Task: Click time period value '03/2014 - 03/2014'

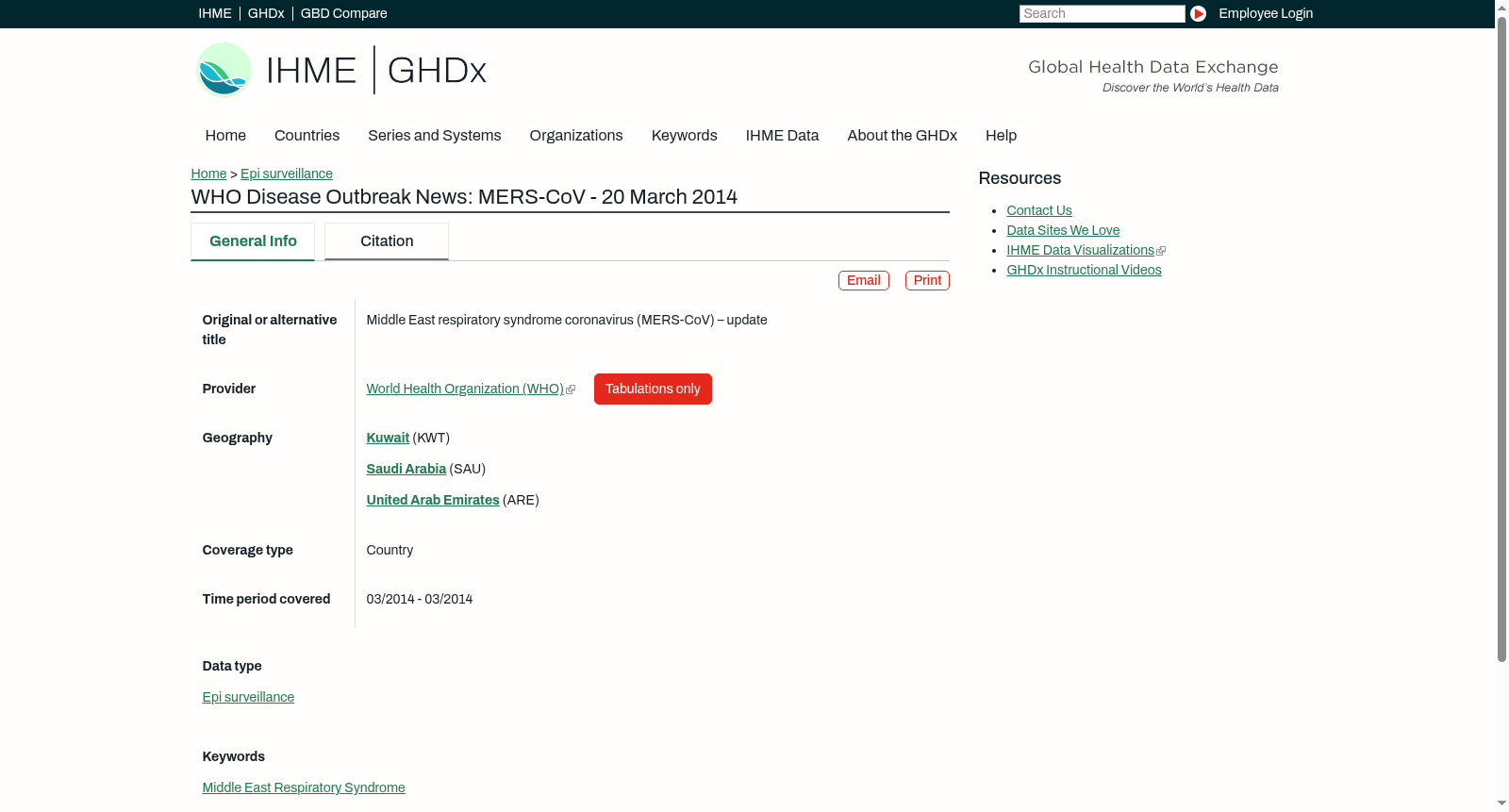Action: tap(420, 599)
